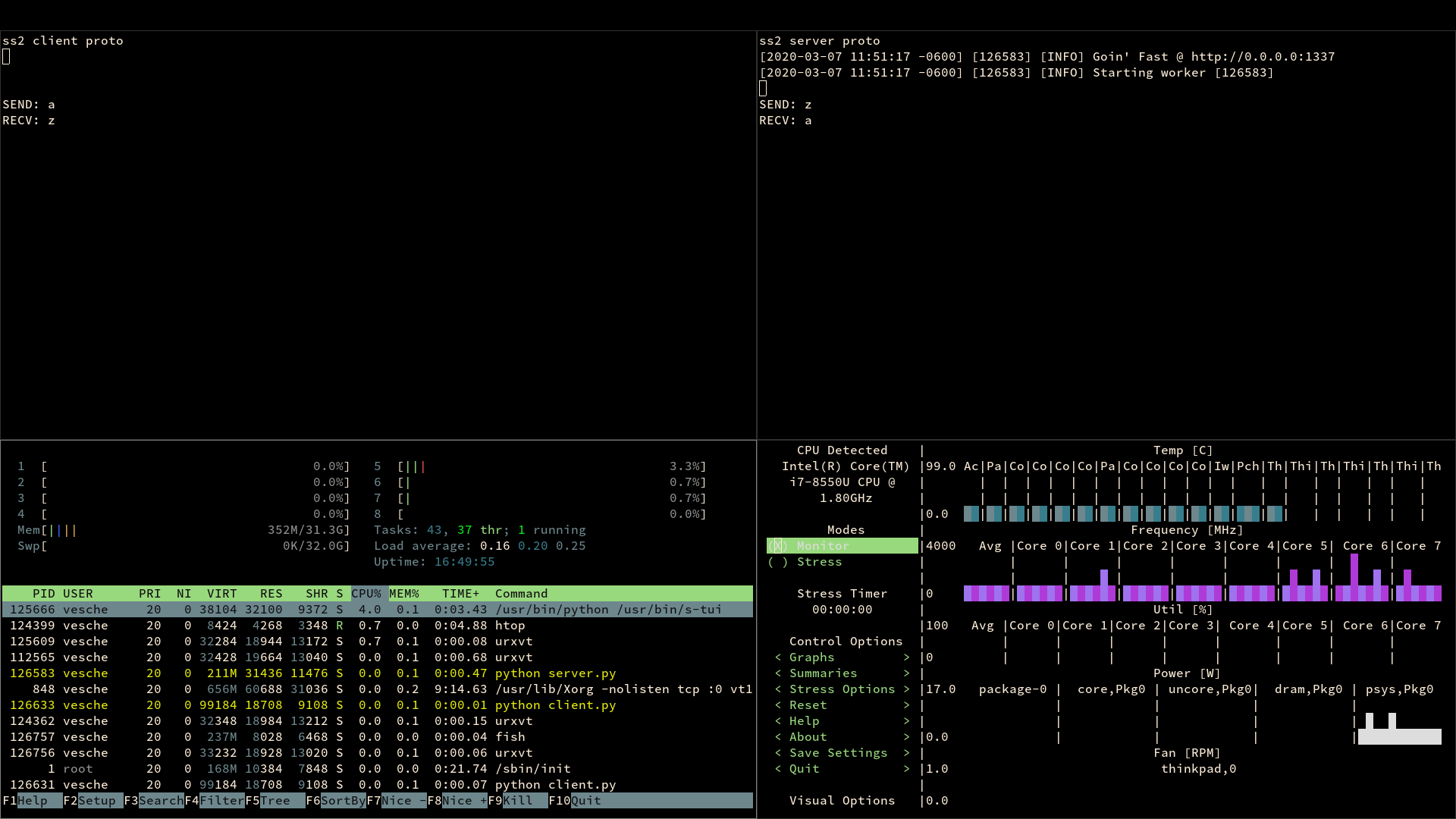1456x819 pixels.
Task: Select the Stress mode radio button
Action: pos(778,562)
